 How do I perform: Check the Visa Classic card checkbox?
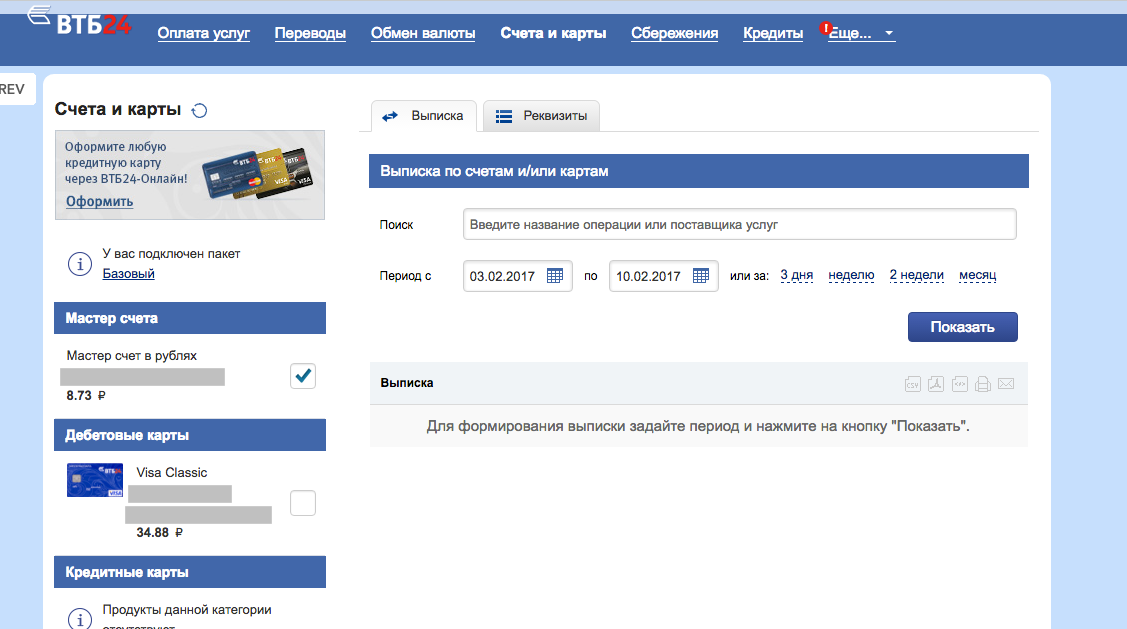click(x=303, y=503)
